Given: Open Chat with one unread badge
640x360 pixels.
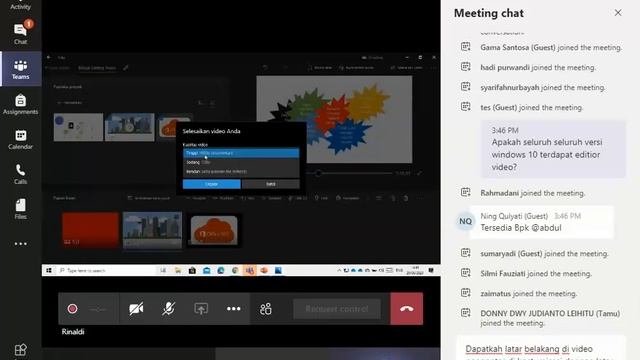Looking at the screenshot, I should point(20,33).
